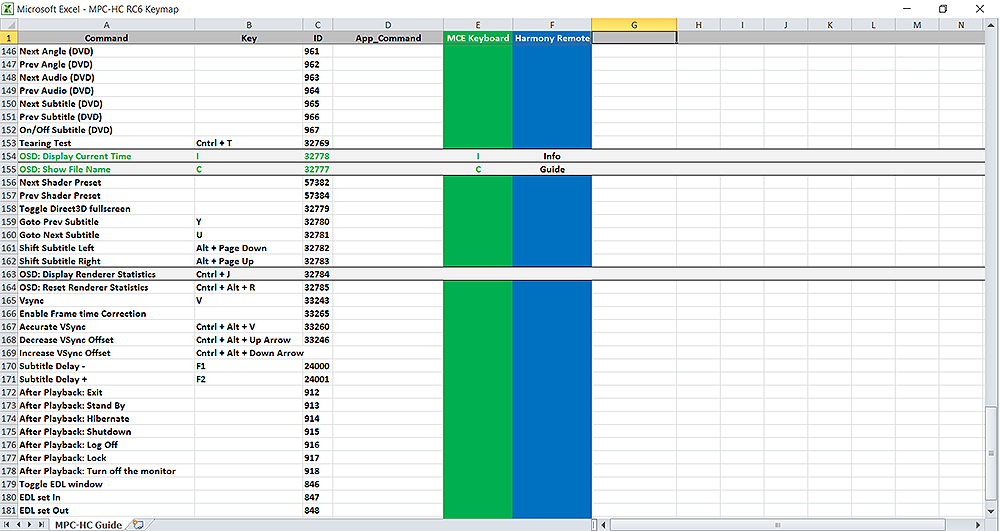Select the 'OSD: Display Current Time' cell

tap(106, 156)
